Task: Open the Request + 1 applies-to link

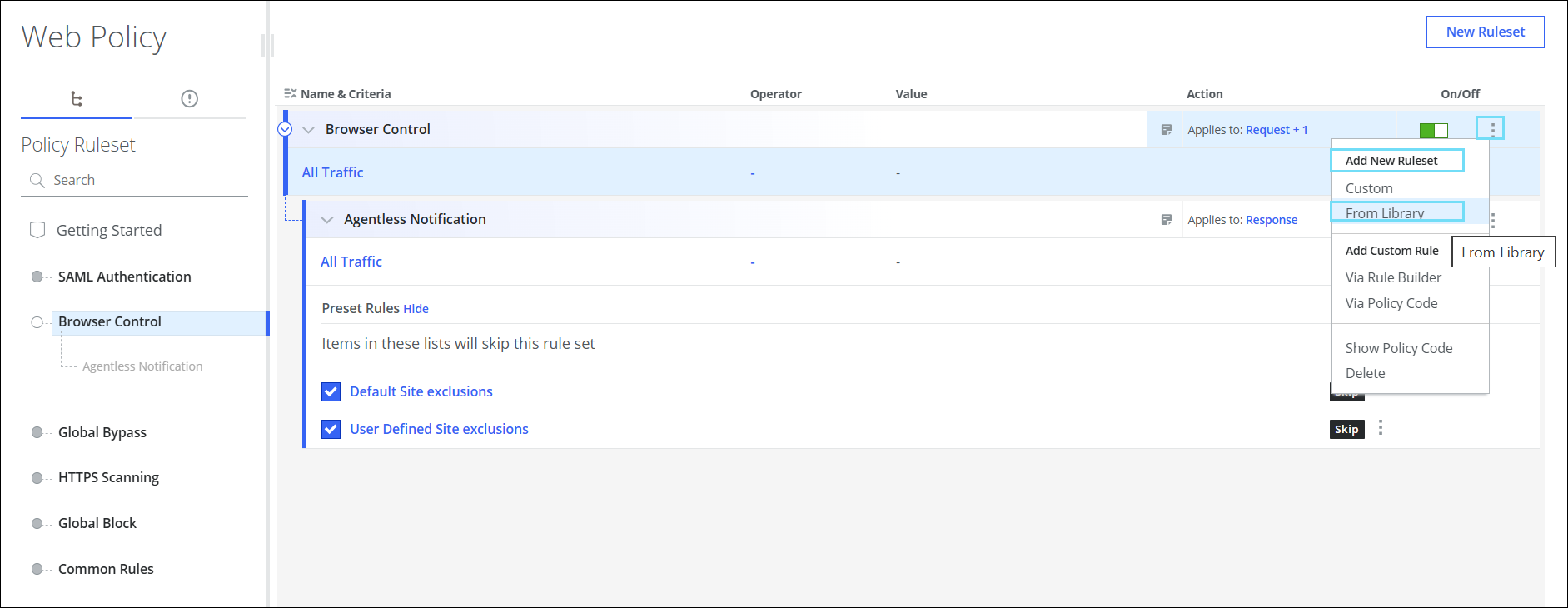Action: click(1277, 130)
